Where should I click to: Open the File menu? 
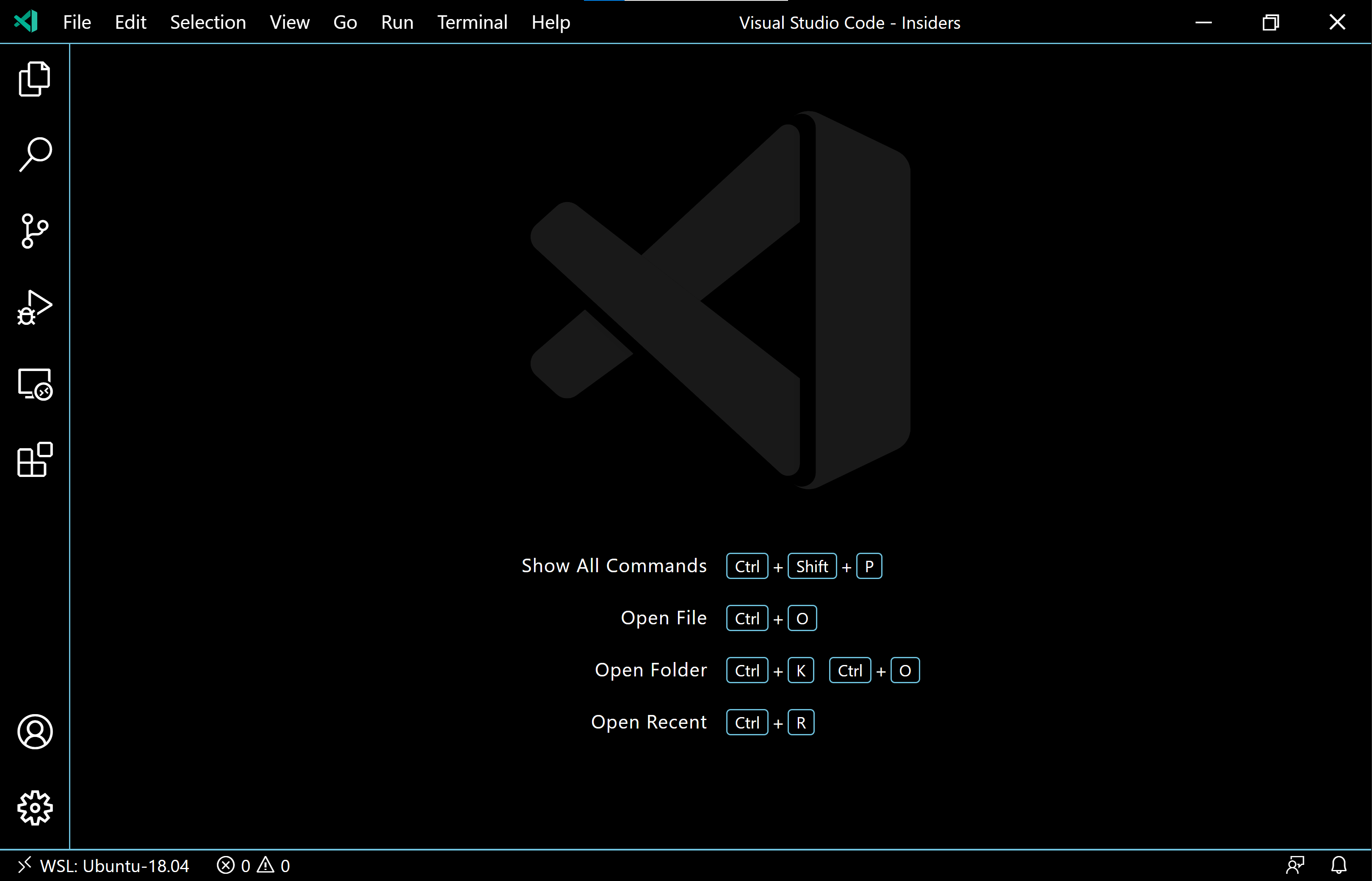(77, 22)
